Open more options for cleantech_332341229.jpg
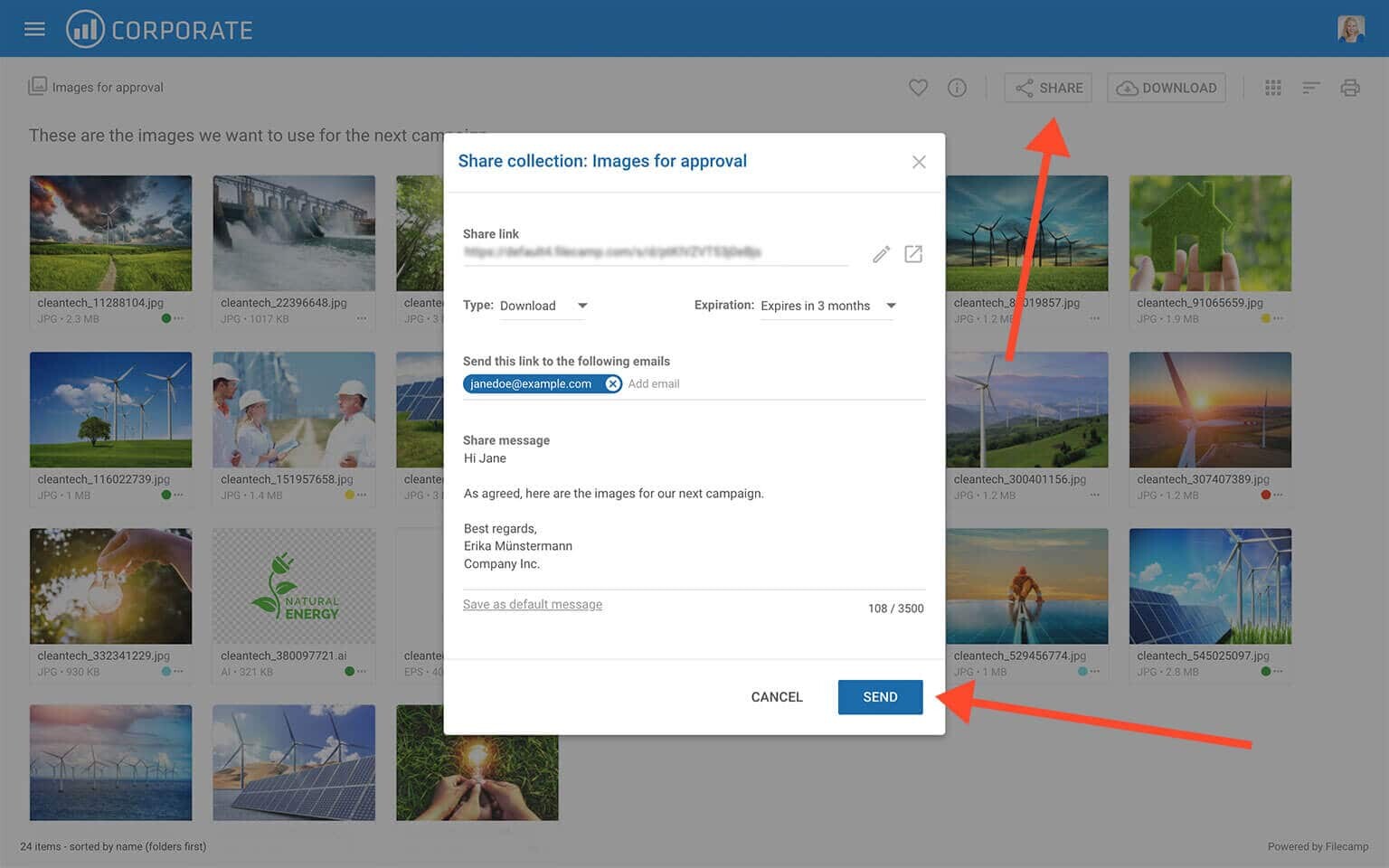Screen dimensions: 1389x868 point(179,671)
